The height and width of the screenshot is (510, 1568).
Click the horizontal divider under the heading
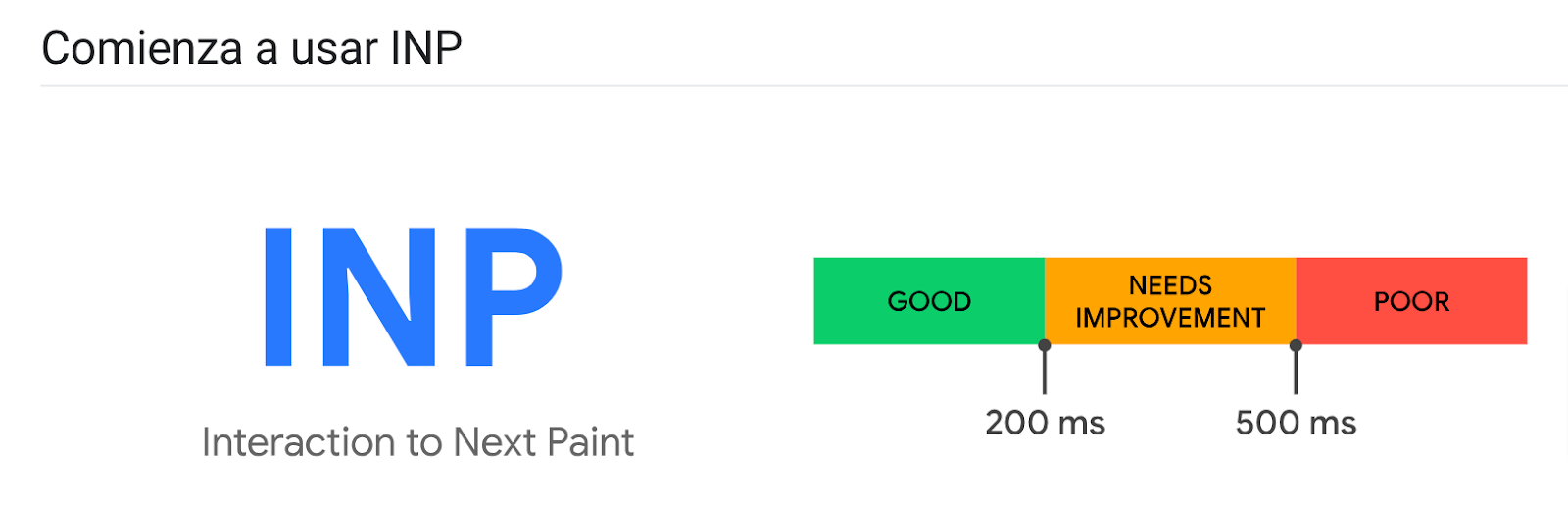(804, 86)
